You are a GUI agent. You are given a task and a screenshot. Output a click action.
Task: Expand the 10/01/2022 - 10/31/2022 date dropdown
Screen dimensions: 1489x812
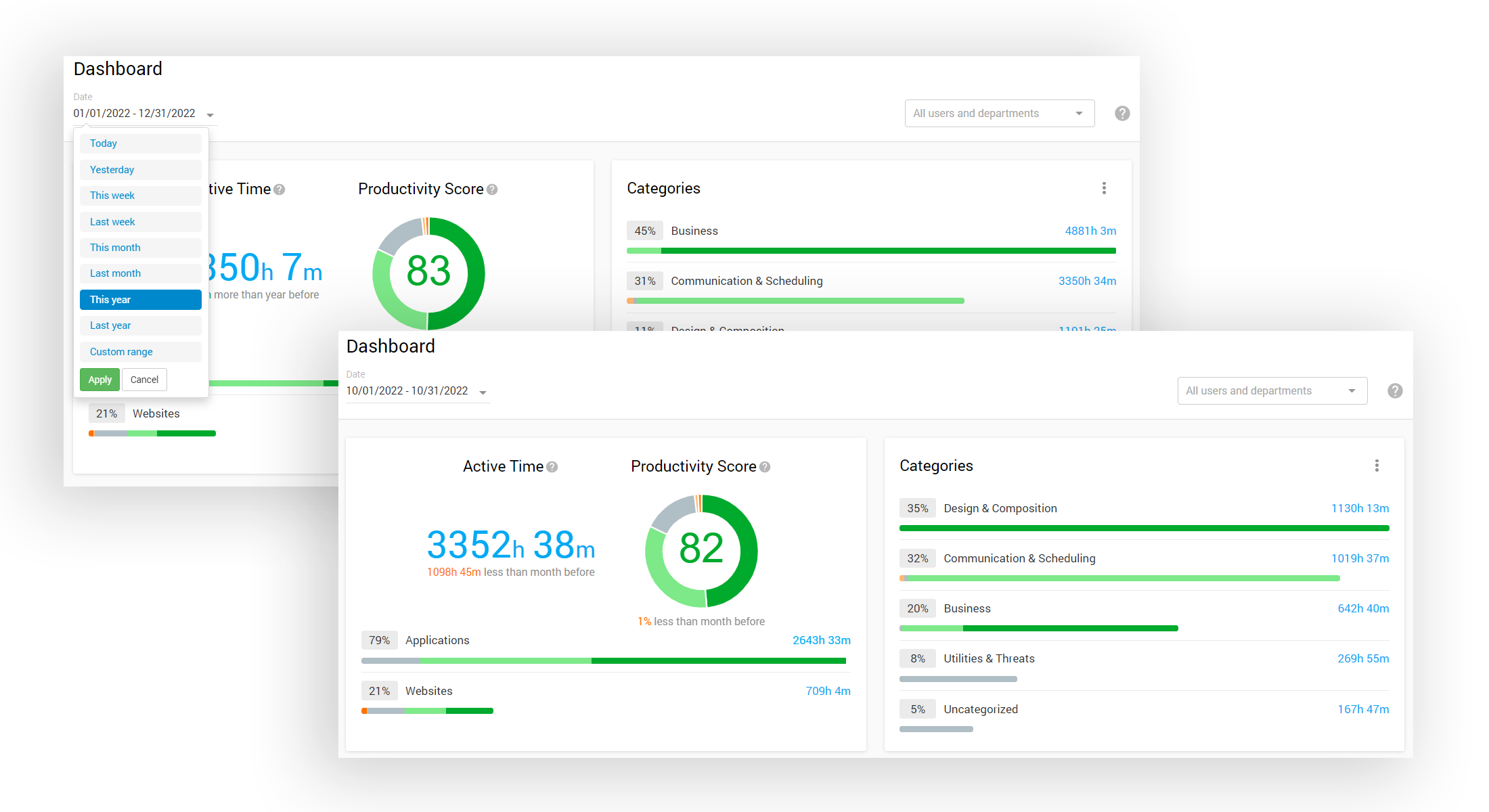pyautogui.click(x=483, y=392)
